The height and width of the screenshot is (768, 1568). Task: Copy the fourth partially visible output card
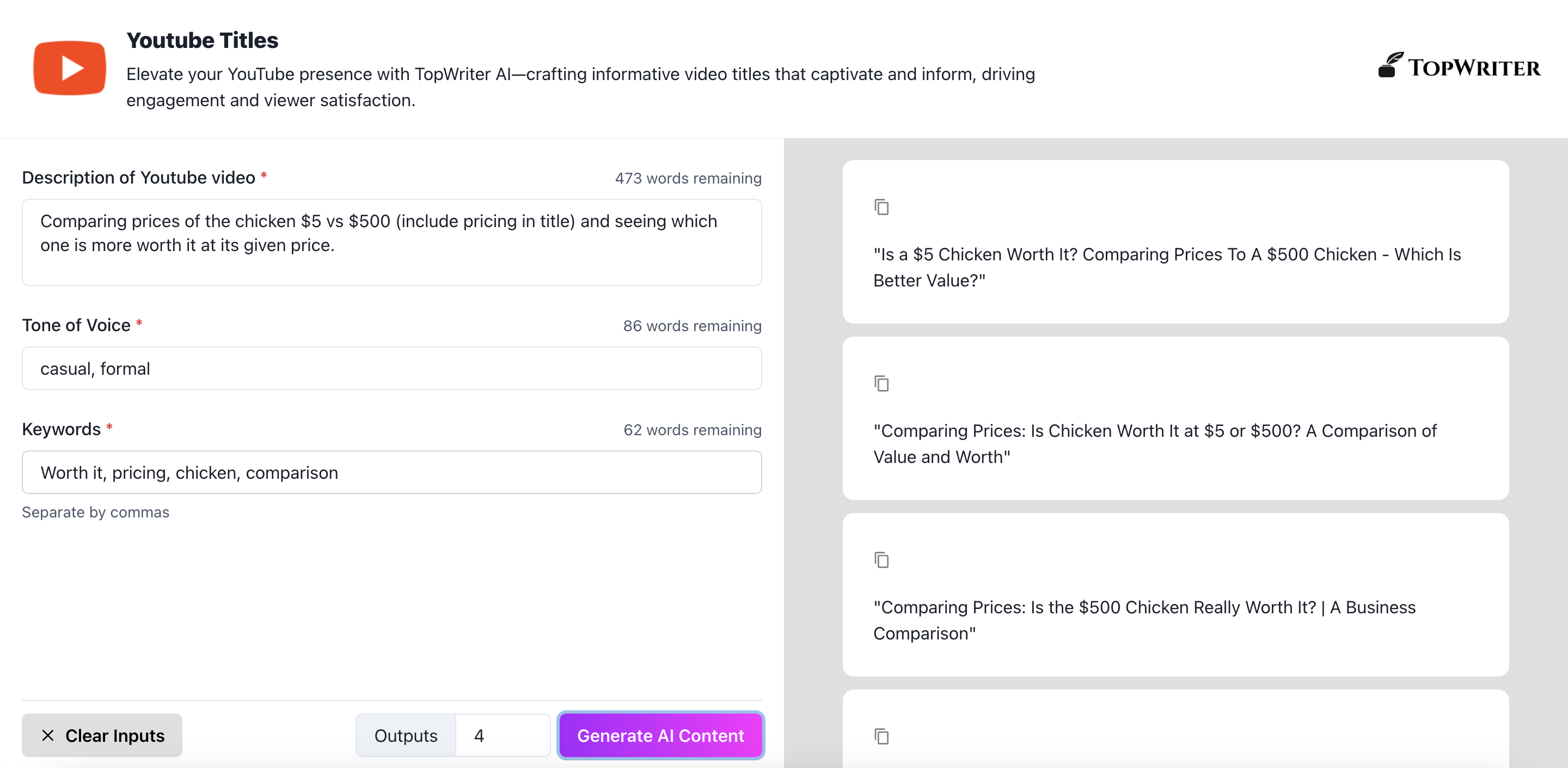click(x=881, y=736)
